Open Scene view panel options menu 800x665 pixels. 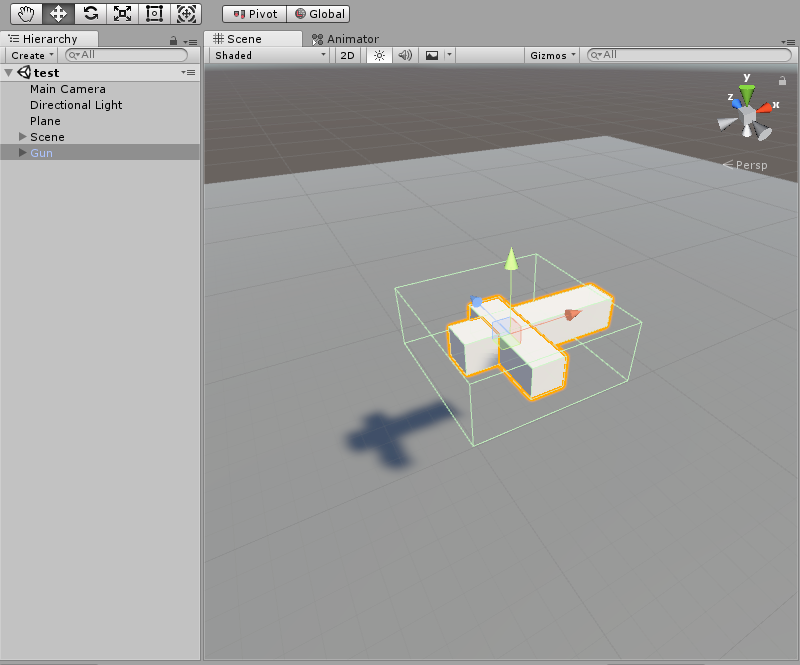tap(788, 42)
